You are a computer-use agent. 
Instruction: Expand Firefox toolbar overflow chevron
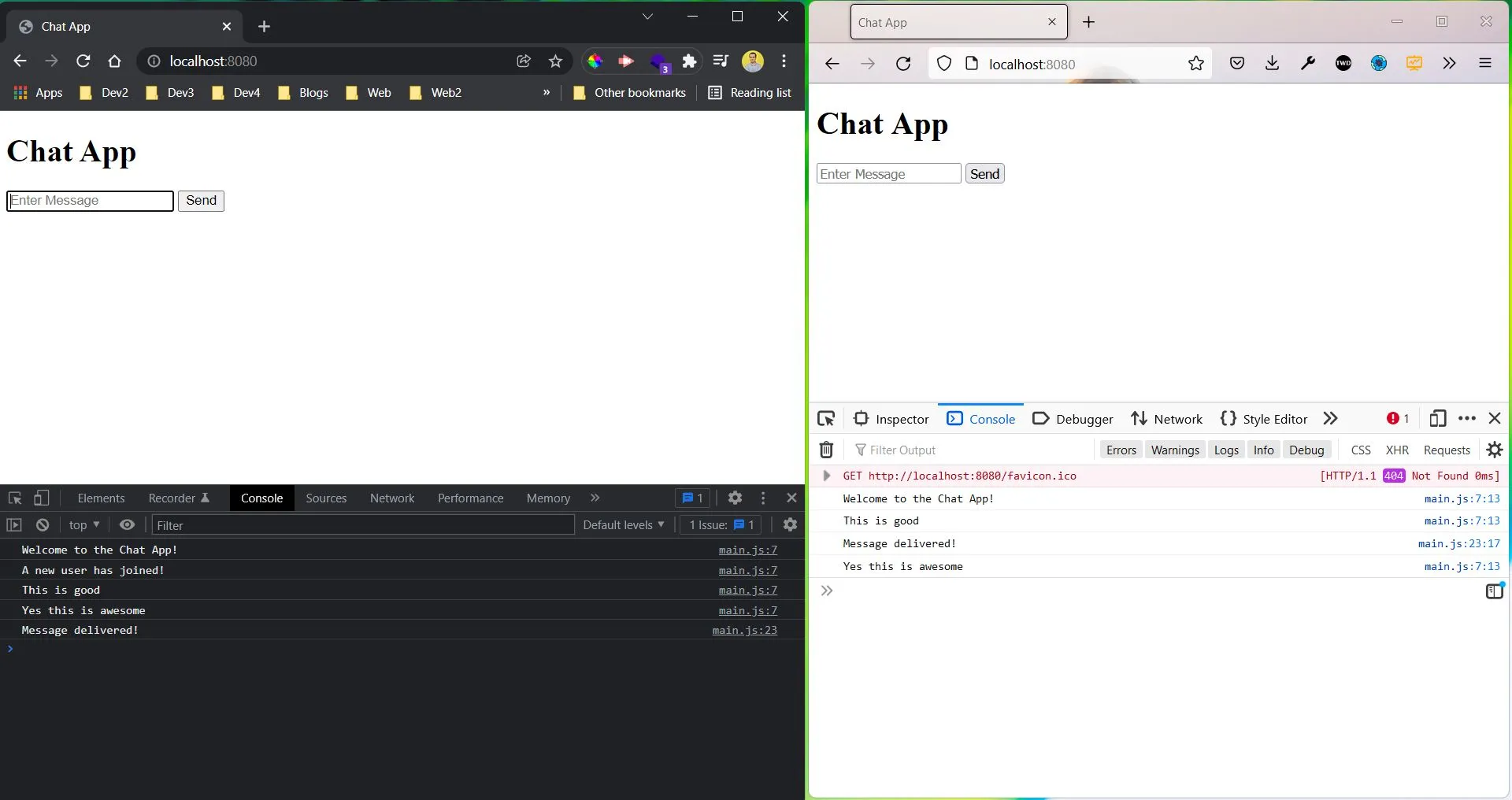tap(1450, 64)
